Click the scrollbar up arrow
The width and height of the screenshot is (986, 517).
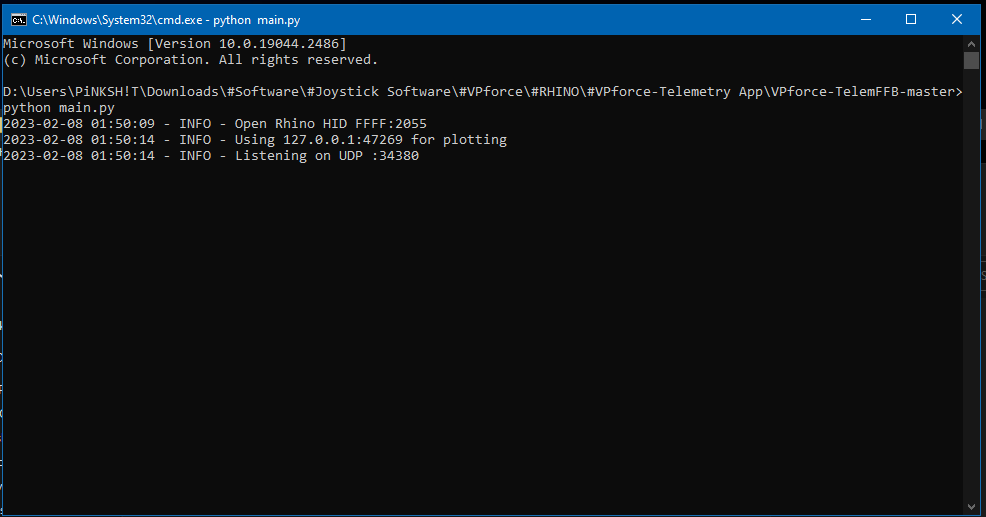971,44
